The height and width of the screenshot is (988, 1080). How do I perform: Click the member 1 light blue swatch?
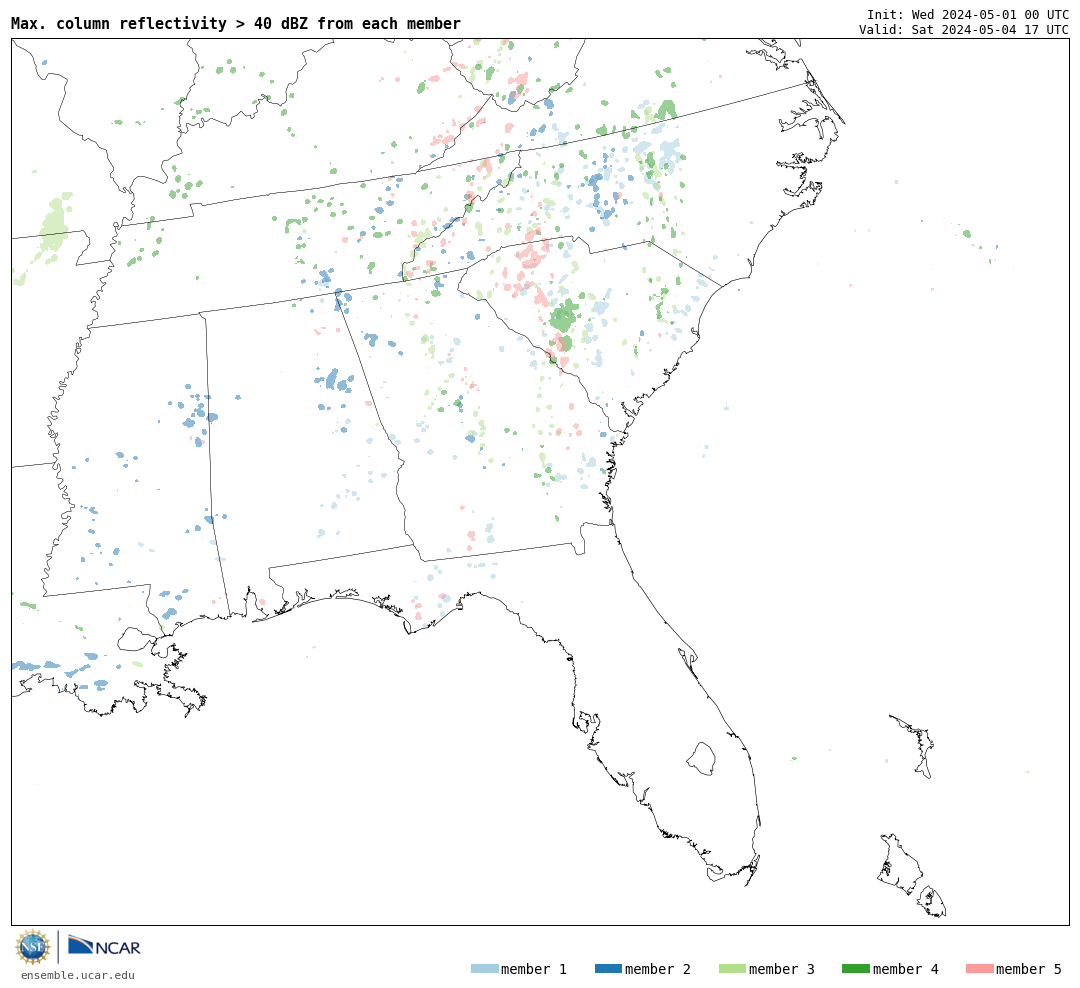(484, 969)
